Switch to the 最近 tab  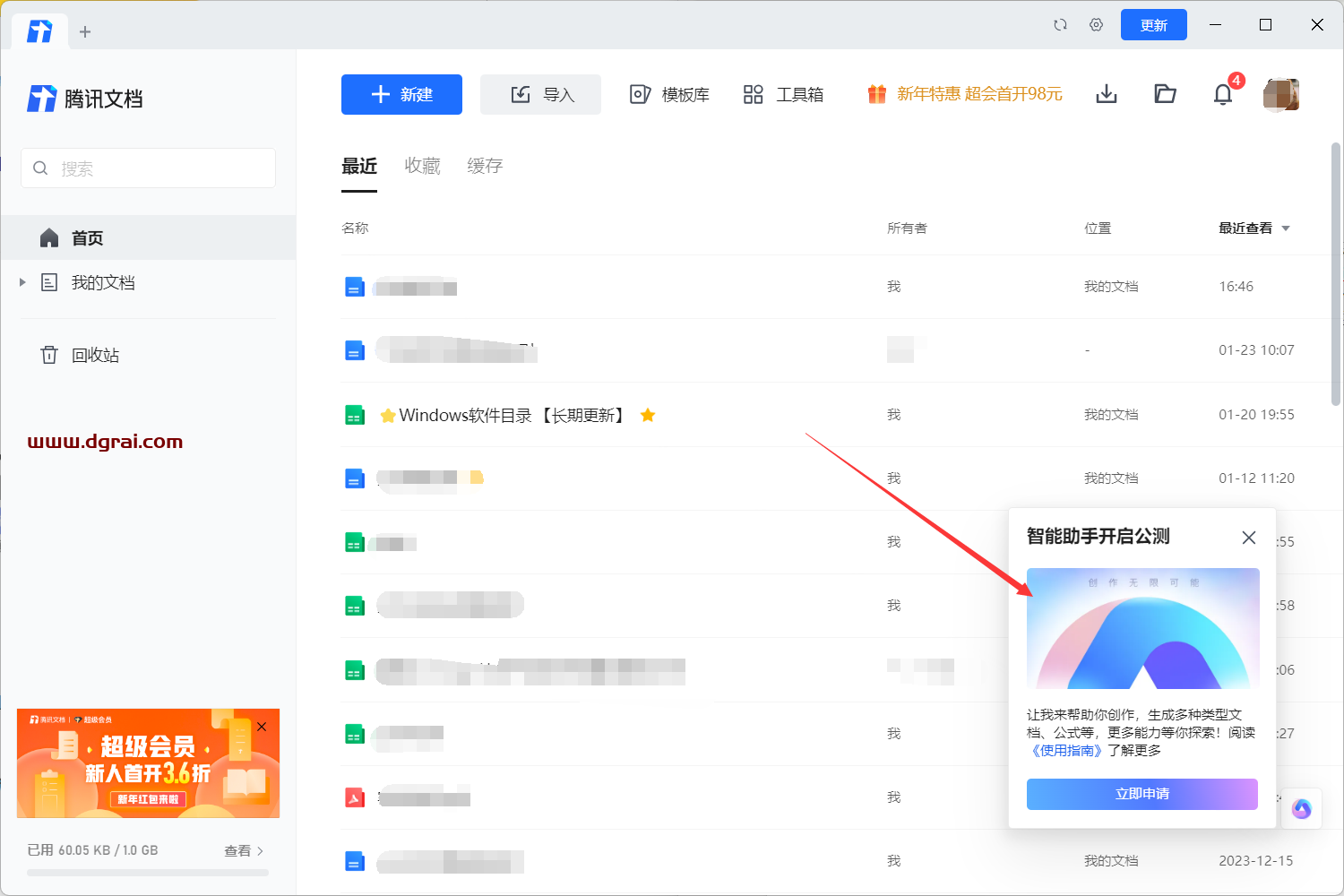359,166
